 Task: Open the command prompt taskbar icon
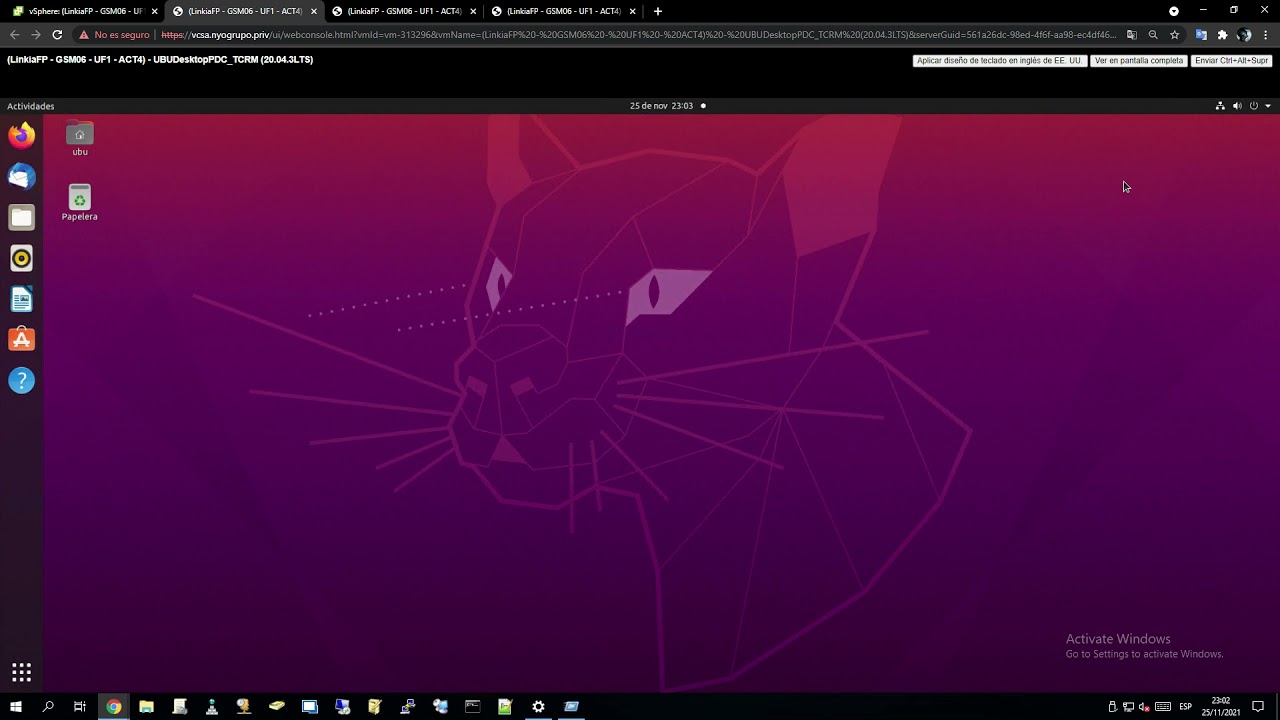click(x=473, y=707)
